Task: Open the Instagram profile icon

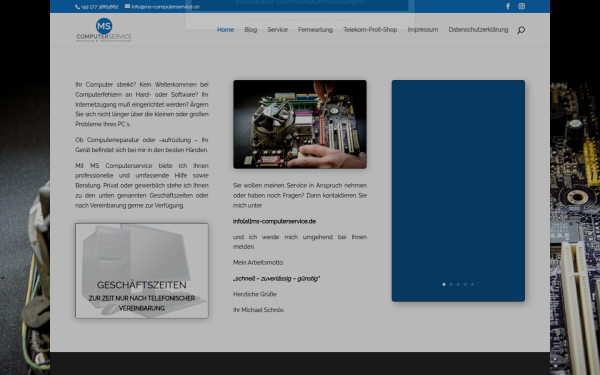Action: click(522, 6)
